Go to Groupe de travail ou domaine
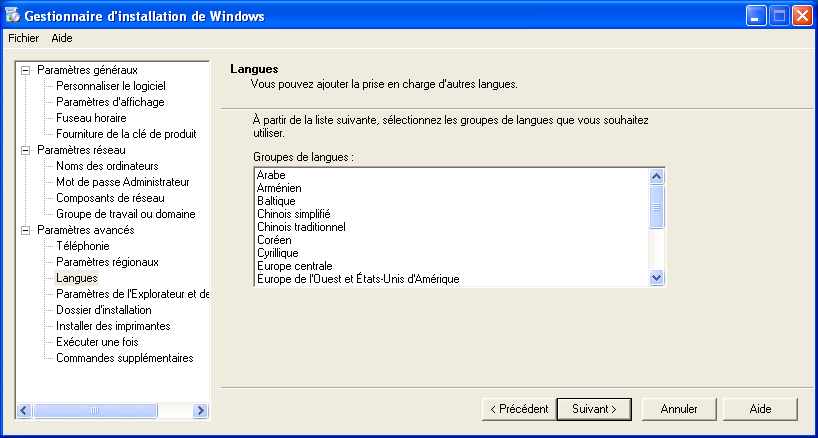This screenshot has width=818, height=438. [x=126, y=214]
